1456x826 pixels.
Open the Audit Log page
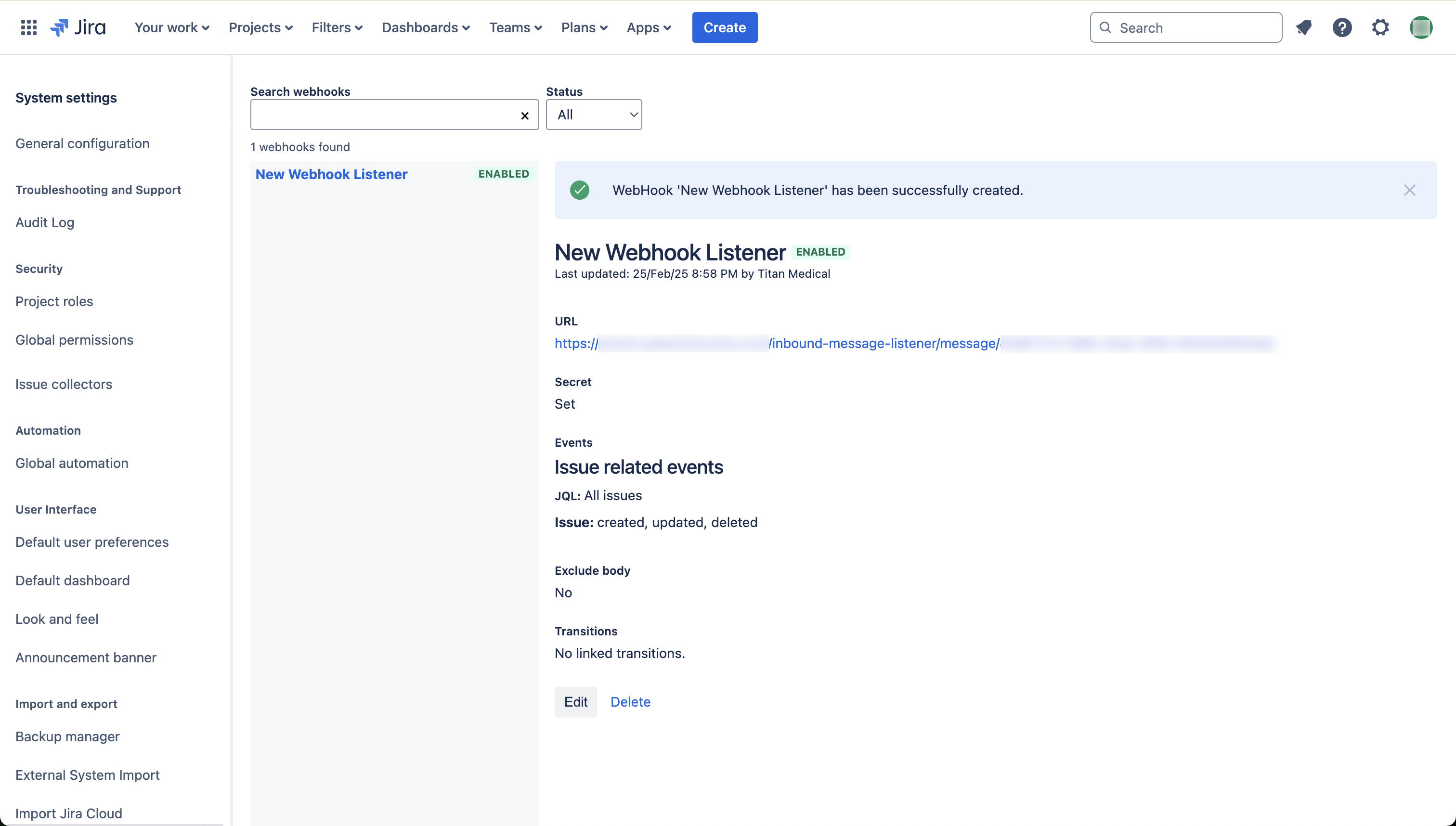point(45,222)
